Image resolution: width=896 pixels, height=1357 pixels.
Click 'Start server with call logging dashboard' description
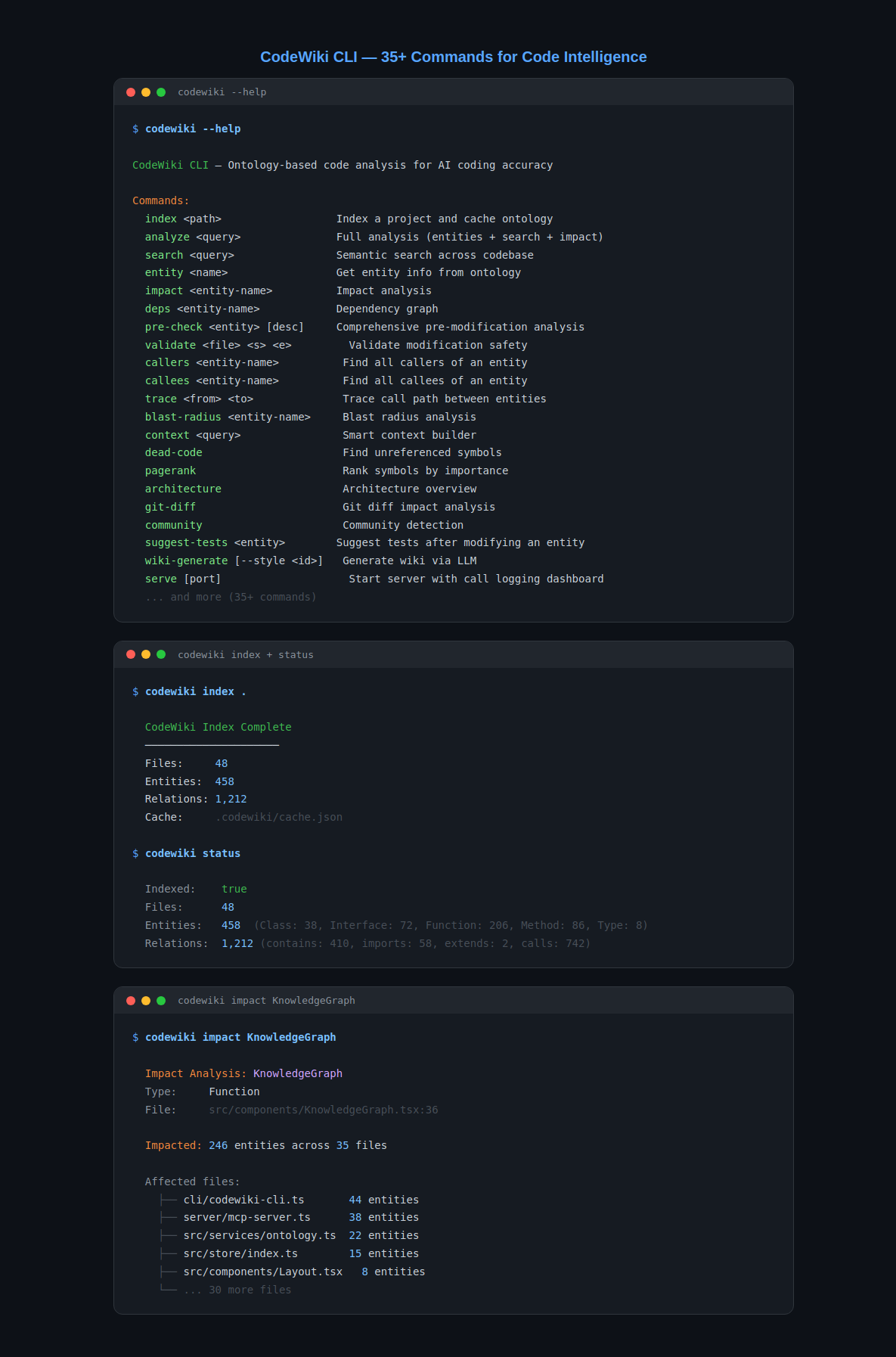476,579
